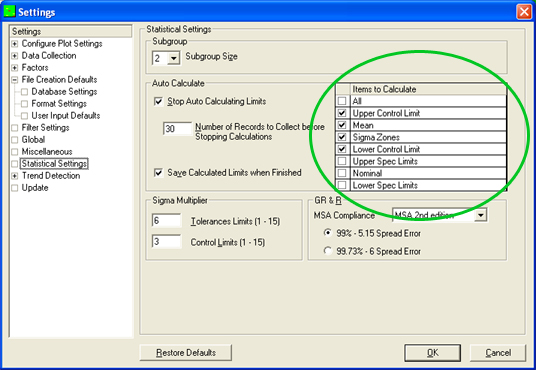The image size is (536, 370).
Task: Select 99% - 5.15 Spread Error option
Action: coord(327,233)
